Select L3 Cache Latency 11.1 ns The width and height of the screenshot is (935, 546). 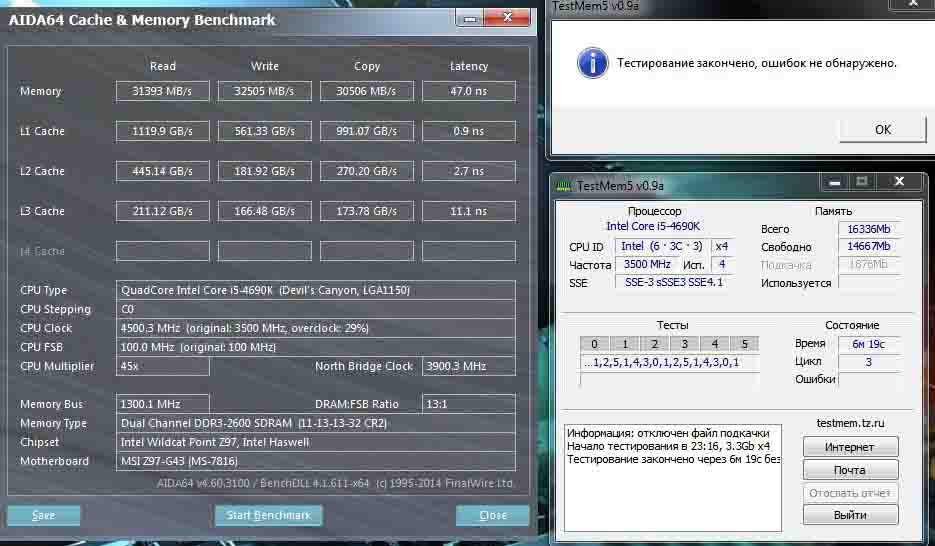[469, 211]
